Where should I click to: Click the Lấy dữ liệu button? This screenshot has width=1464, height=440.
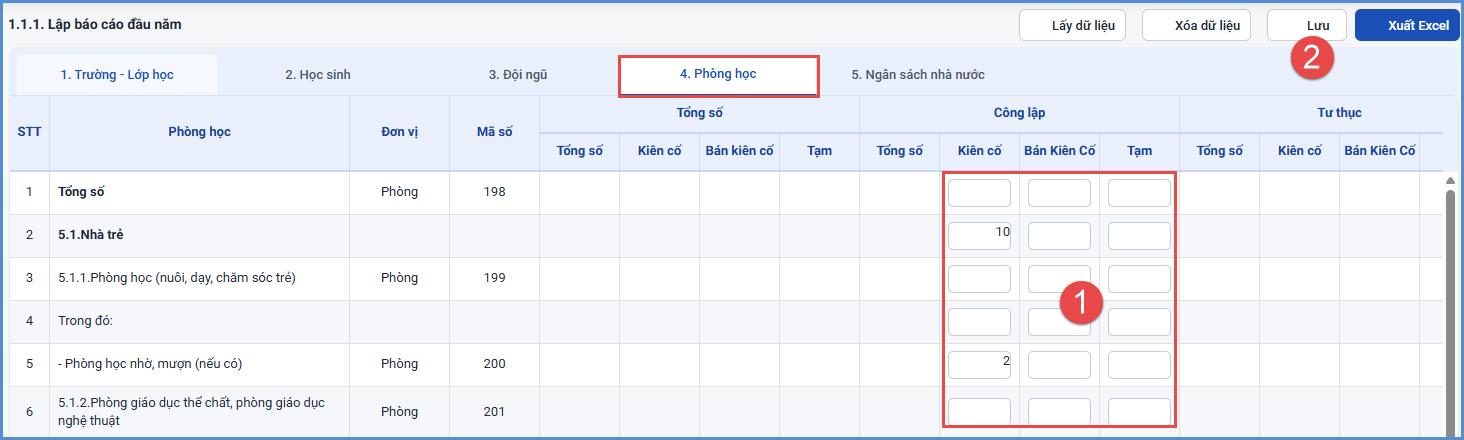click(x=1073, y=25)
